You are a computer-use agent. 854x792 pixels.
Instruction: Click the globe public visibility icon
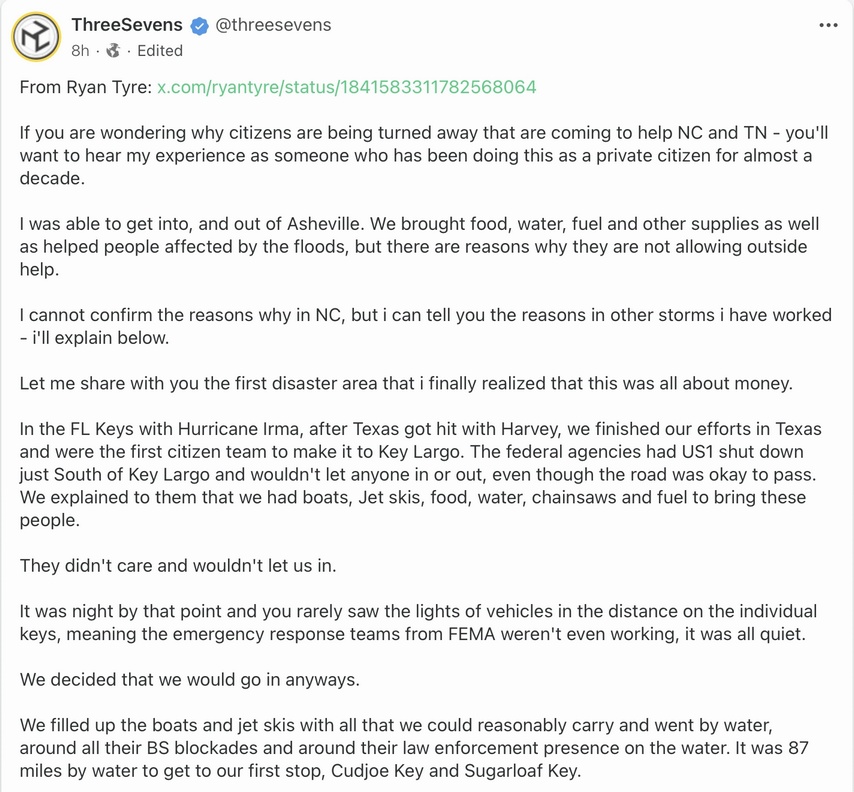click(x=112, y=50)
